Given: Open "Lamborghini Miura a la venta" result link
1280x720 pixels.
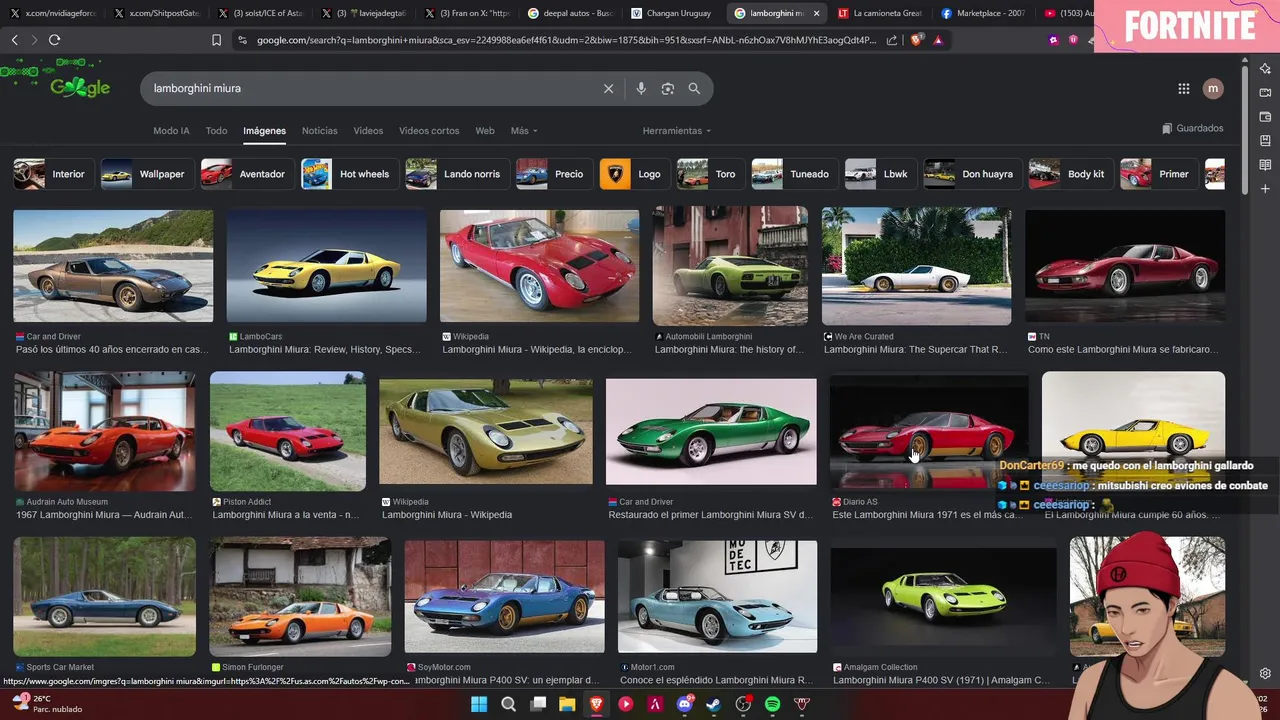Looking at the screenshot, I should tap(286, 515).
